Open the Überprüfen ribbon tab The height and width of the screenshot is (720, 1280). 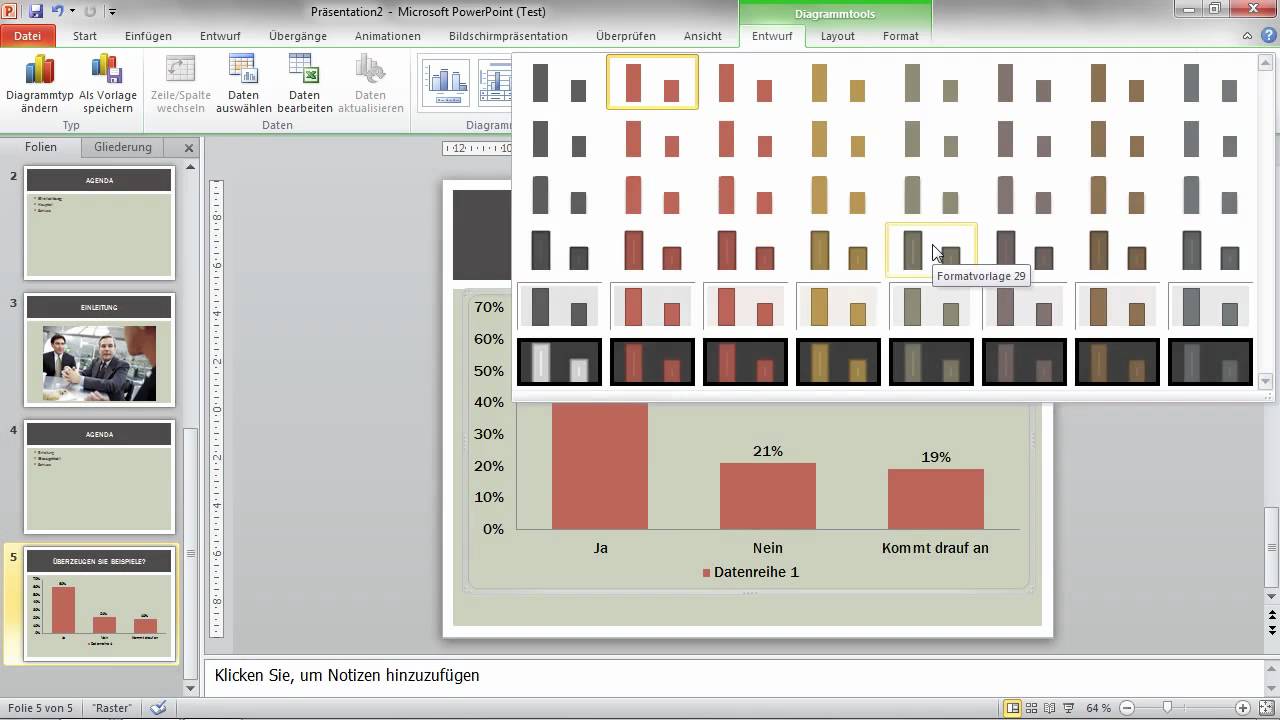pos(626,36)
